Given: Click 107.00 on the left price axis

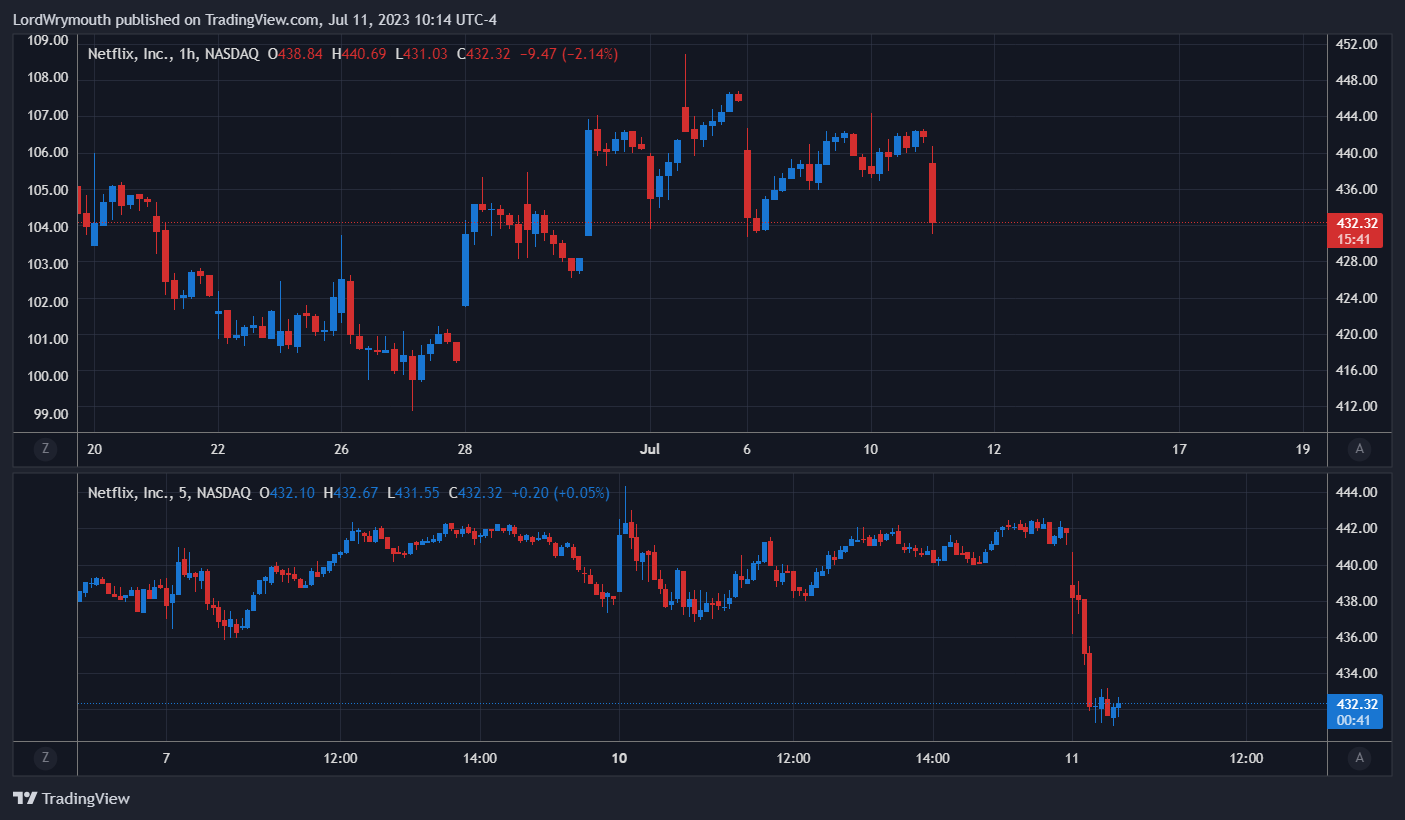Looking at the screenshot, I should tap(49, 115).
